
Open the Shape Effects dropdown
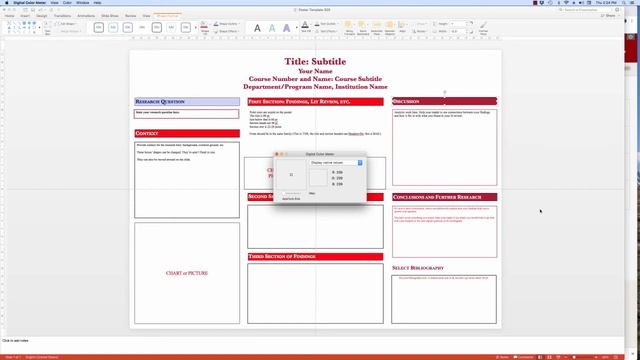(226, 31)
